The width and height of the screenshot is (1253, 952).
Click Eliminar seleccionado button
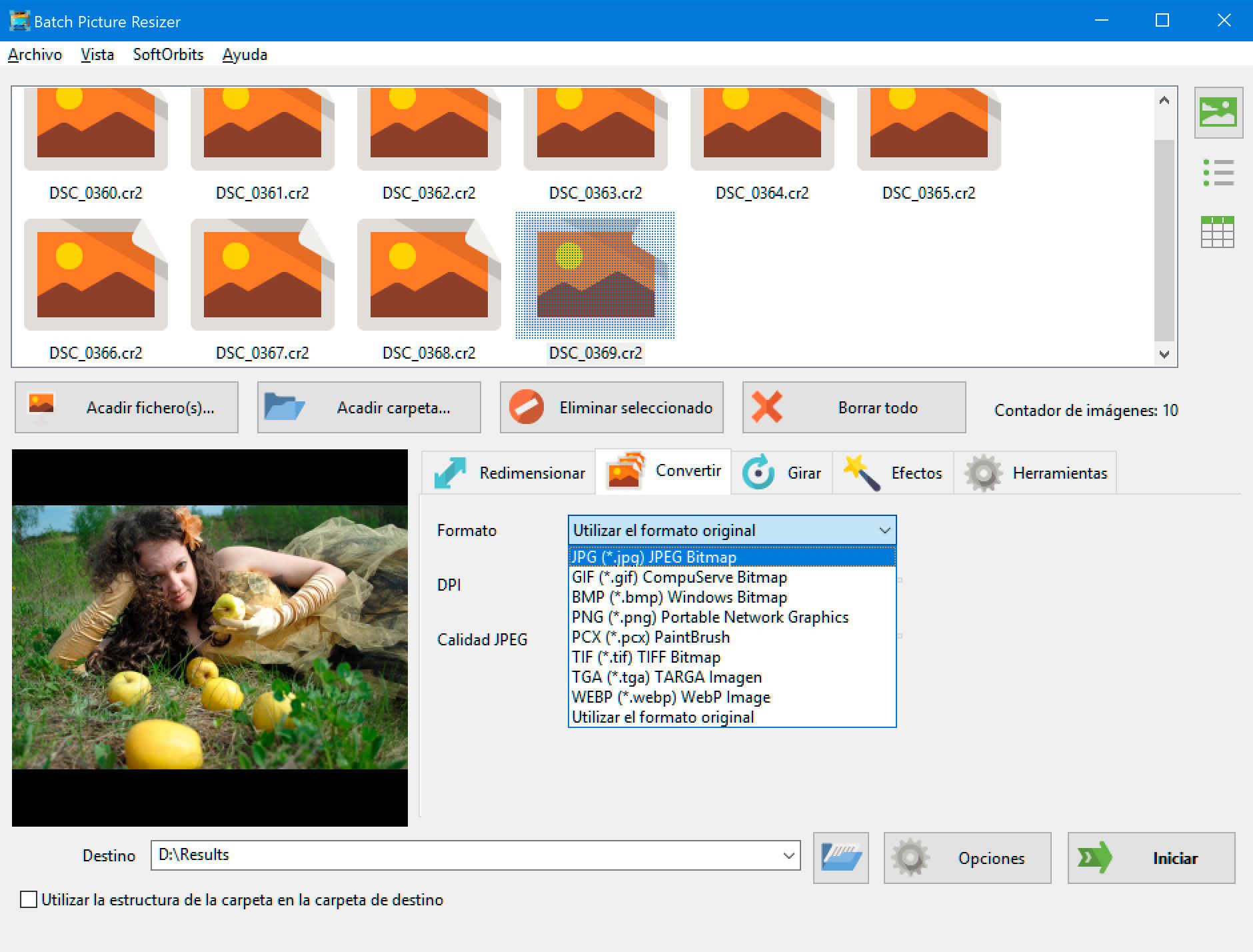(x=612, y=407)
